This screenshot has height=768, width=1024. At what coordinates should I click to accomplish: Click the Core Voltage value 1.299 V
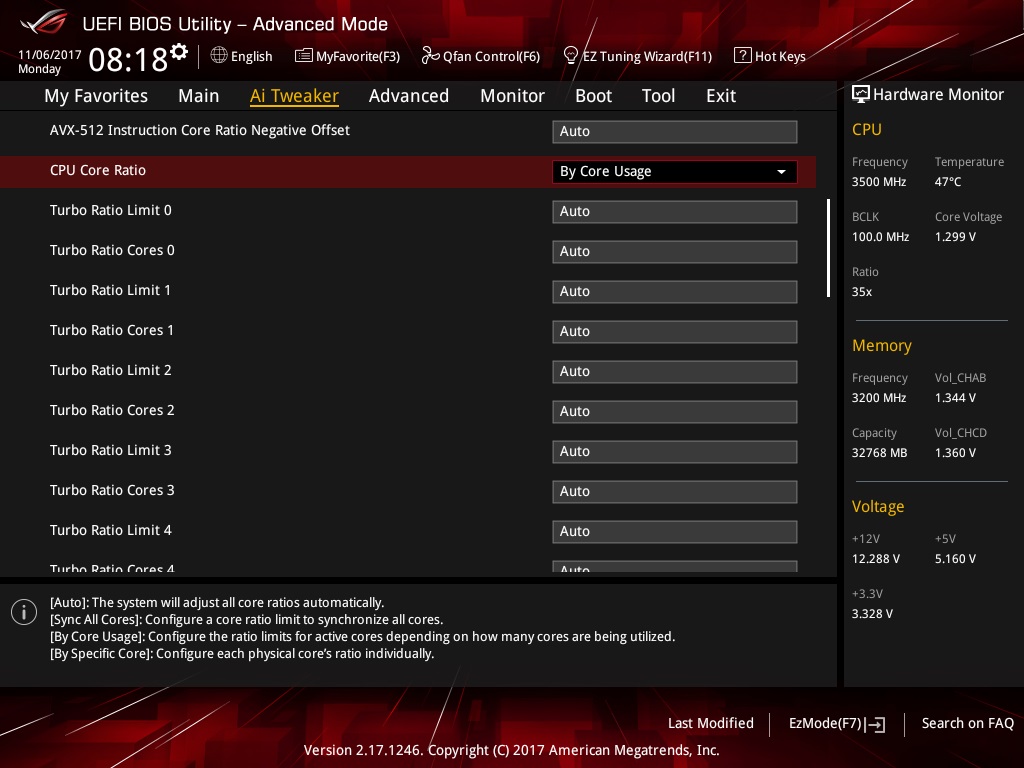(955, 237)
